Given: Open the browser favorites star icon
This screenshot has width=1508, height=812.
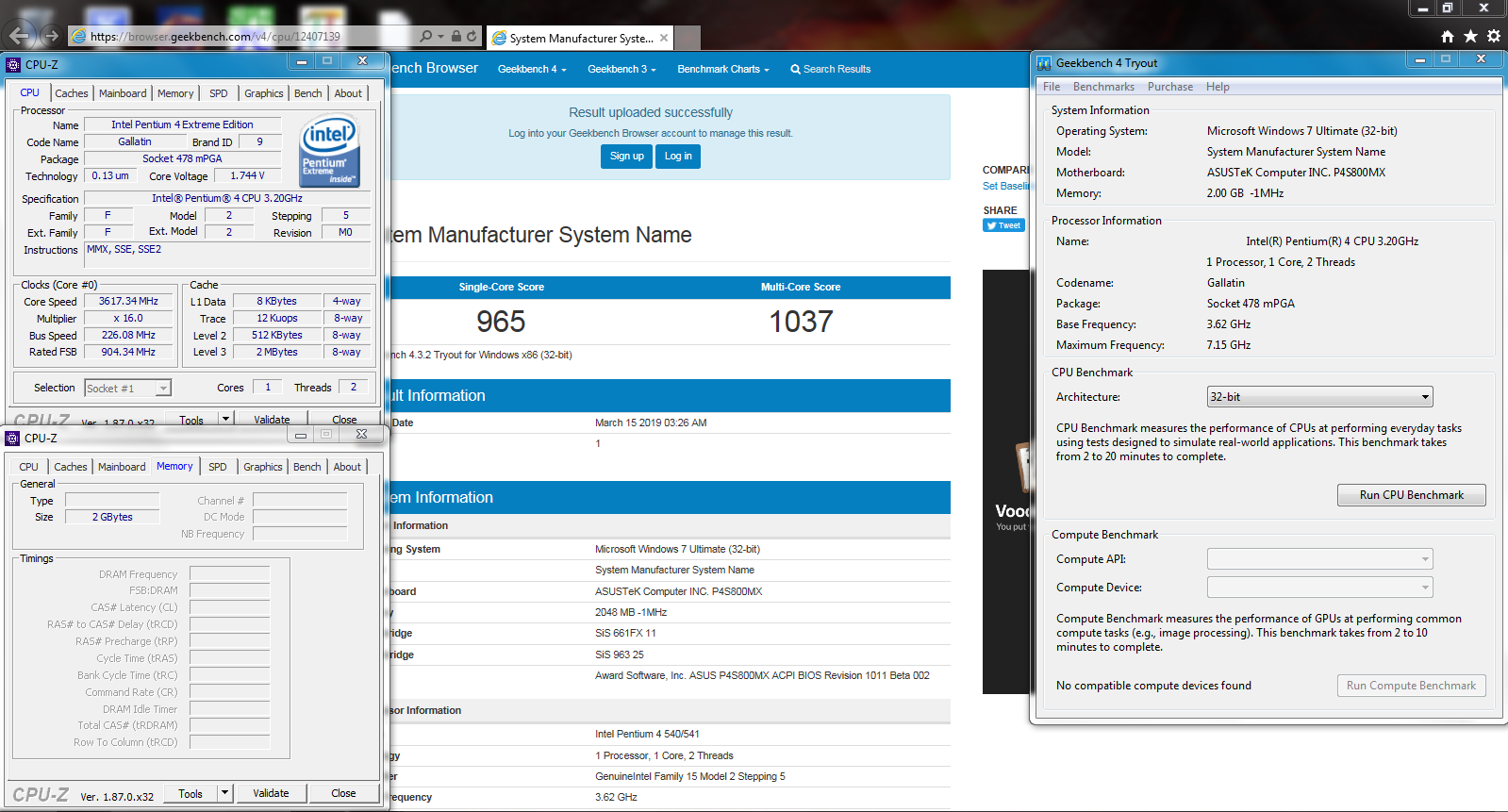Looking at the screenshot, I should pyautogui.click(x=1470, y=36).
